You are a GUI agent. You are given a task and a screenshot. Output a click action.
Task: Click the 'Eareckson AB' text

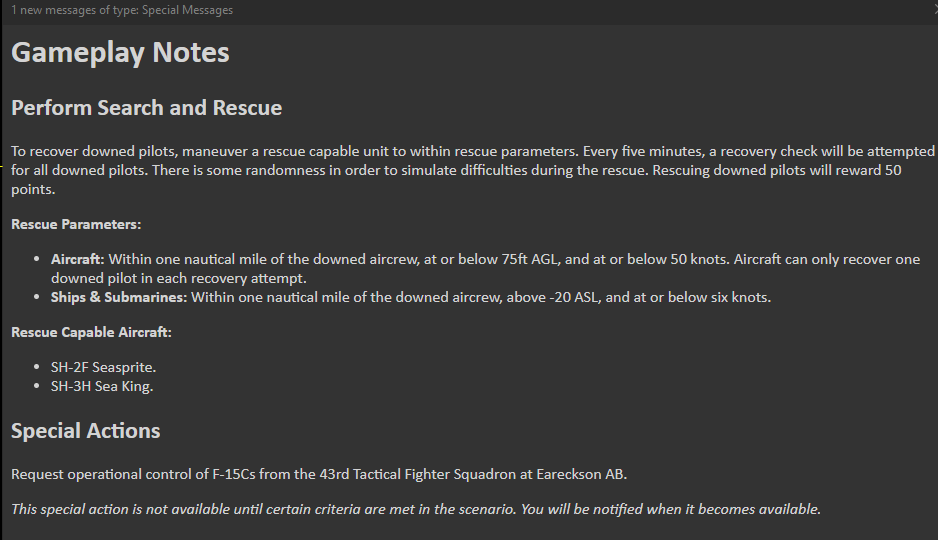point(580,474)
